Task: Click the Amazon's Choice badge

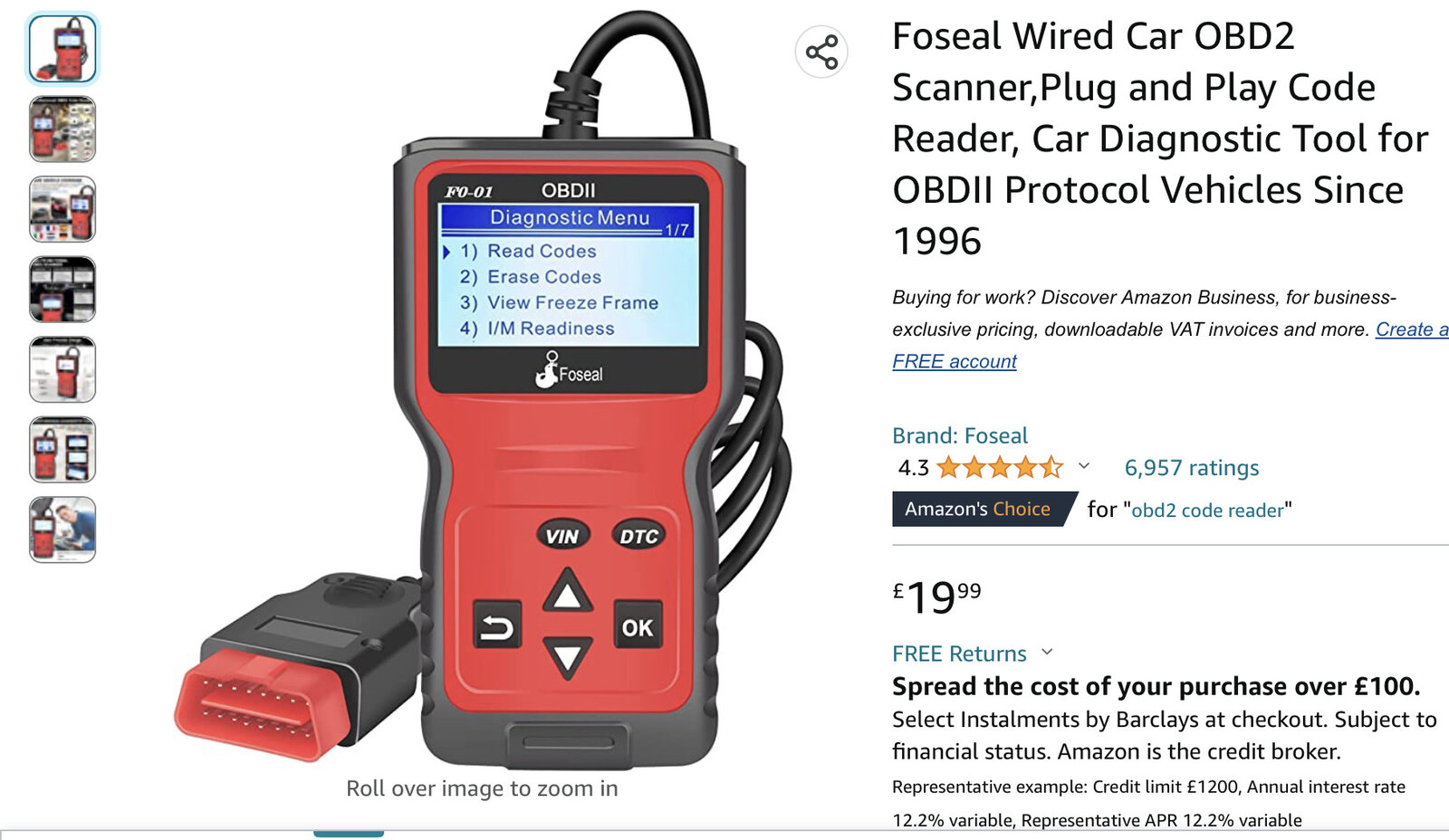Action: point(984,509)
